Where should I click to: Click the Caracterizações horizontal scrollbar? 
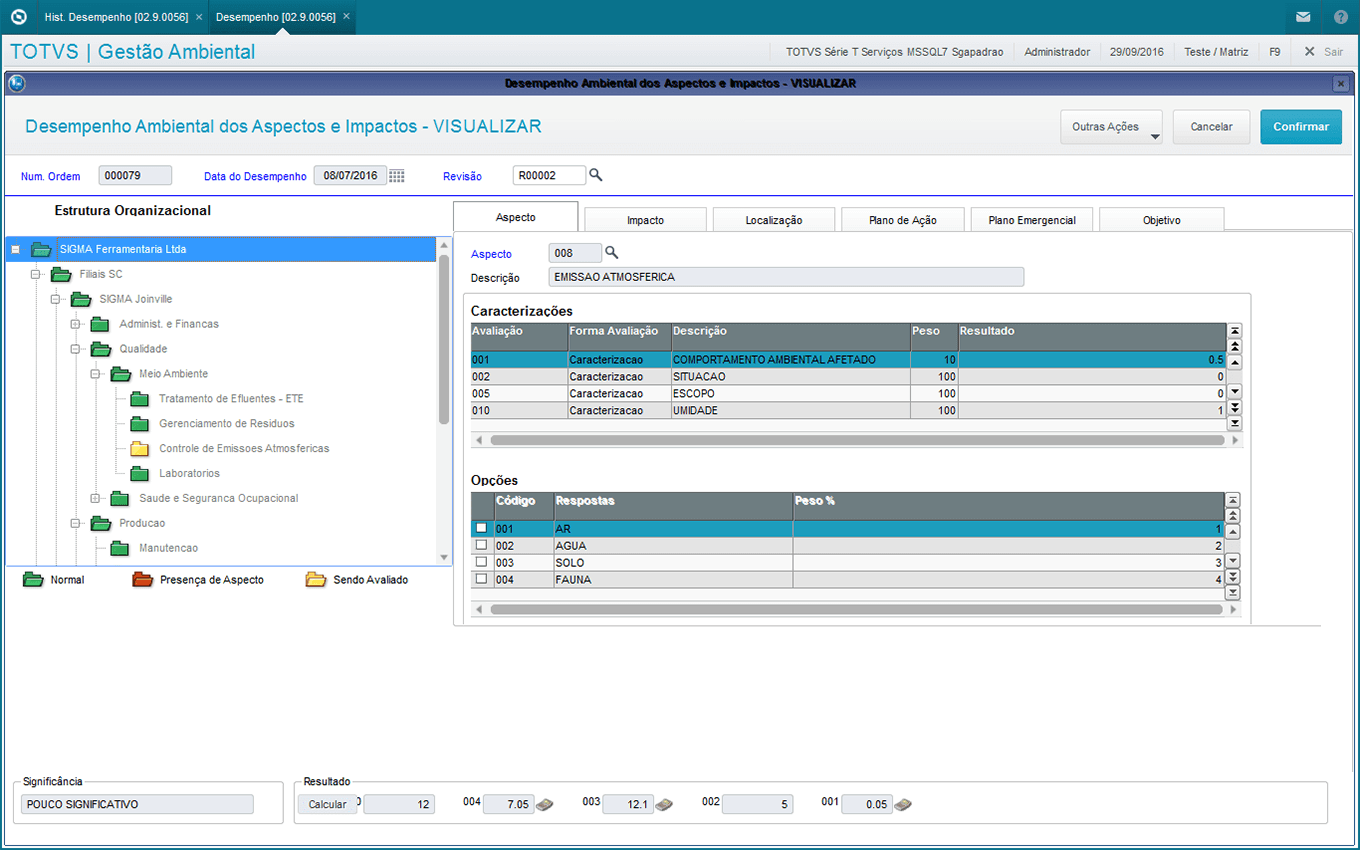tap(856, 440)
